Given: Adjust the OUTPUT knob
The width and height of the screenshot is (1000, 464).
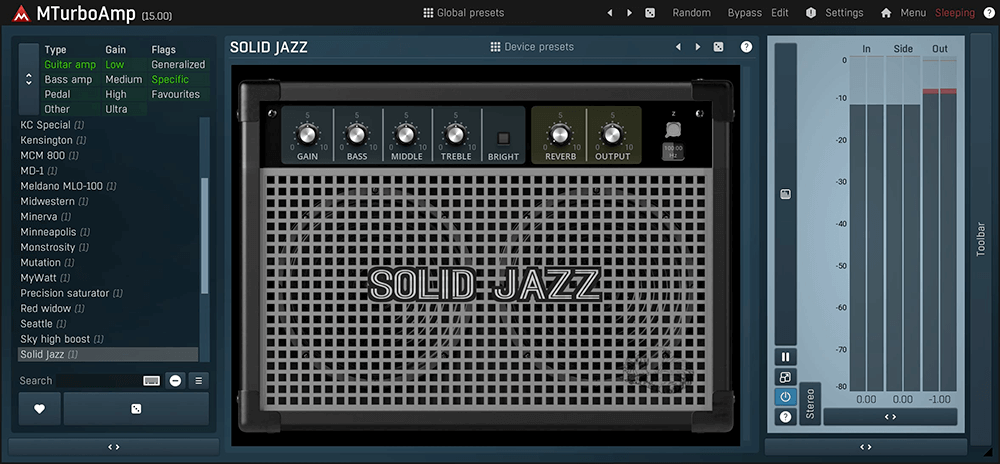Looking at the screenshot, I should (x=612, y=134).
